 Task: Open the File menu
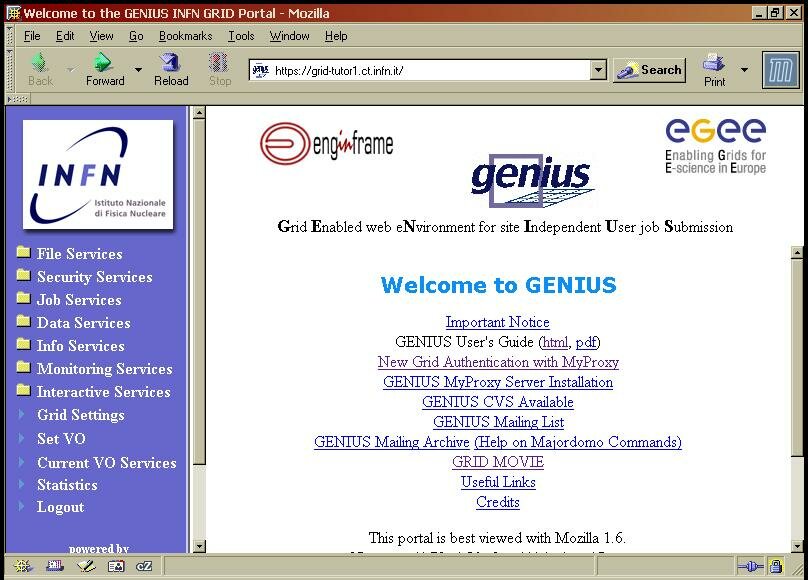click(32, 36)
